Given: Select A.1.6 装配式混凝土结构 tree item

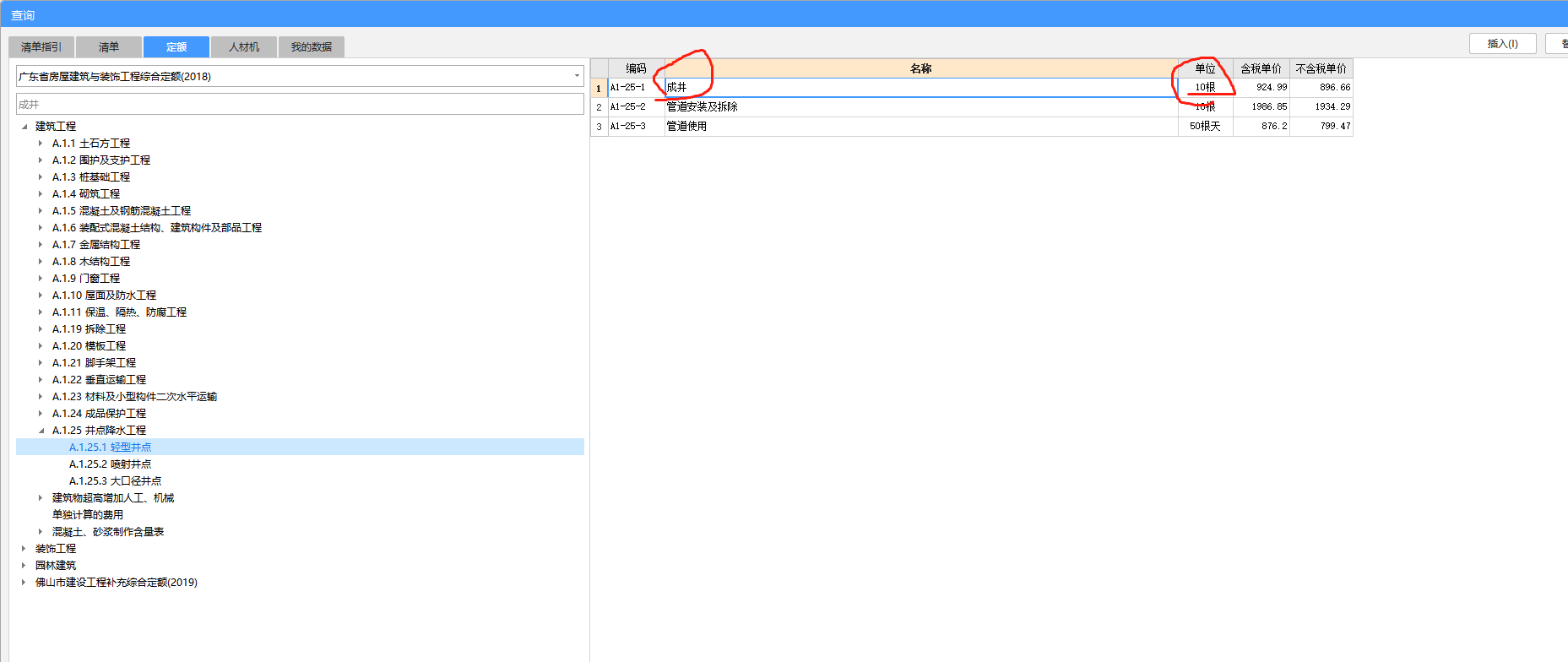Looking at the screenshot, I should coord(157,228).
